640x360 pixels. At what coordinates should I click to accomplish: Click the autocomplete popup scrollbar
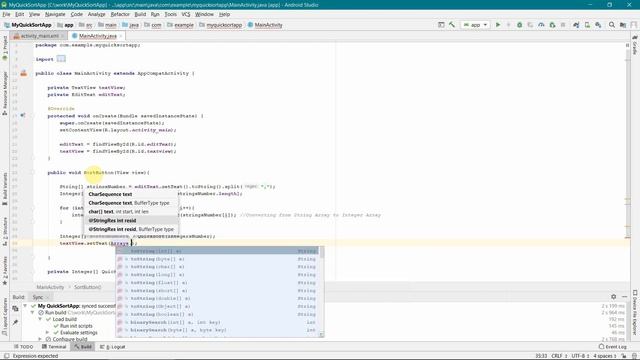tap(322, 252)
